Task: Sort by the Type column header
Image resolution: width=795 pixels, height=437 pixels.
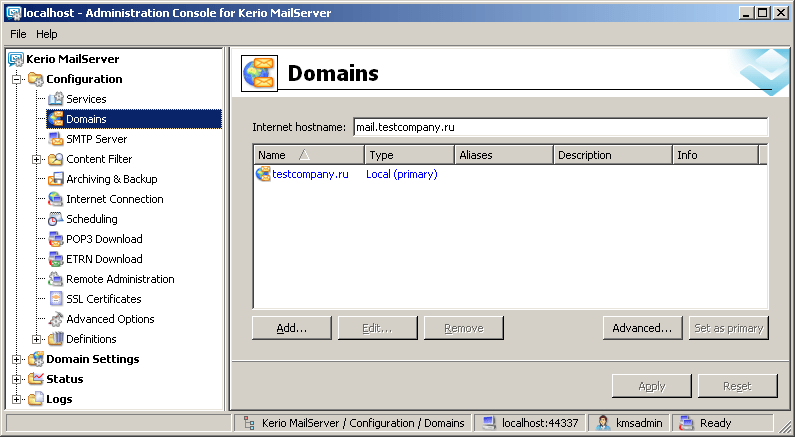Action: pyautogui.click(x=409, y=155)
